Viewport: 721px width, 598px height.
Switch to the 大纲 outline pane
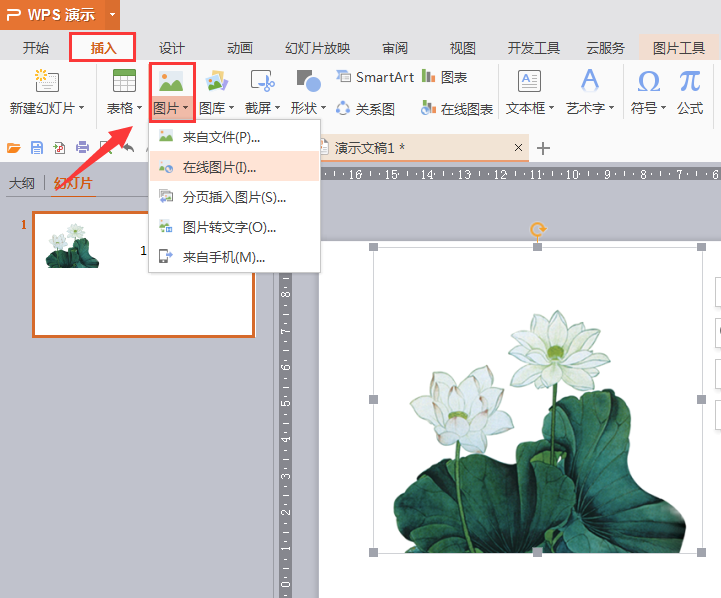[22, 183]
